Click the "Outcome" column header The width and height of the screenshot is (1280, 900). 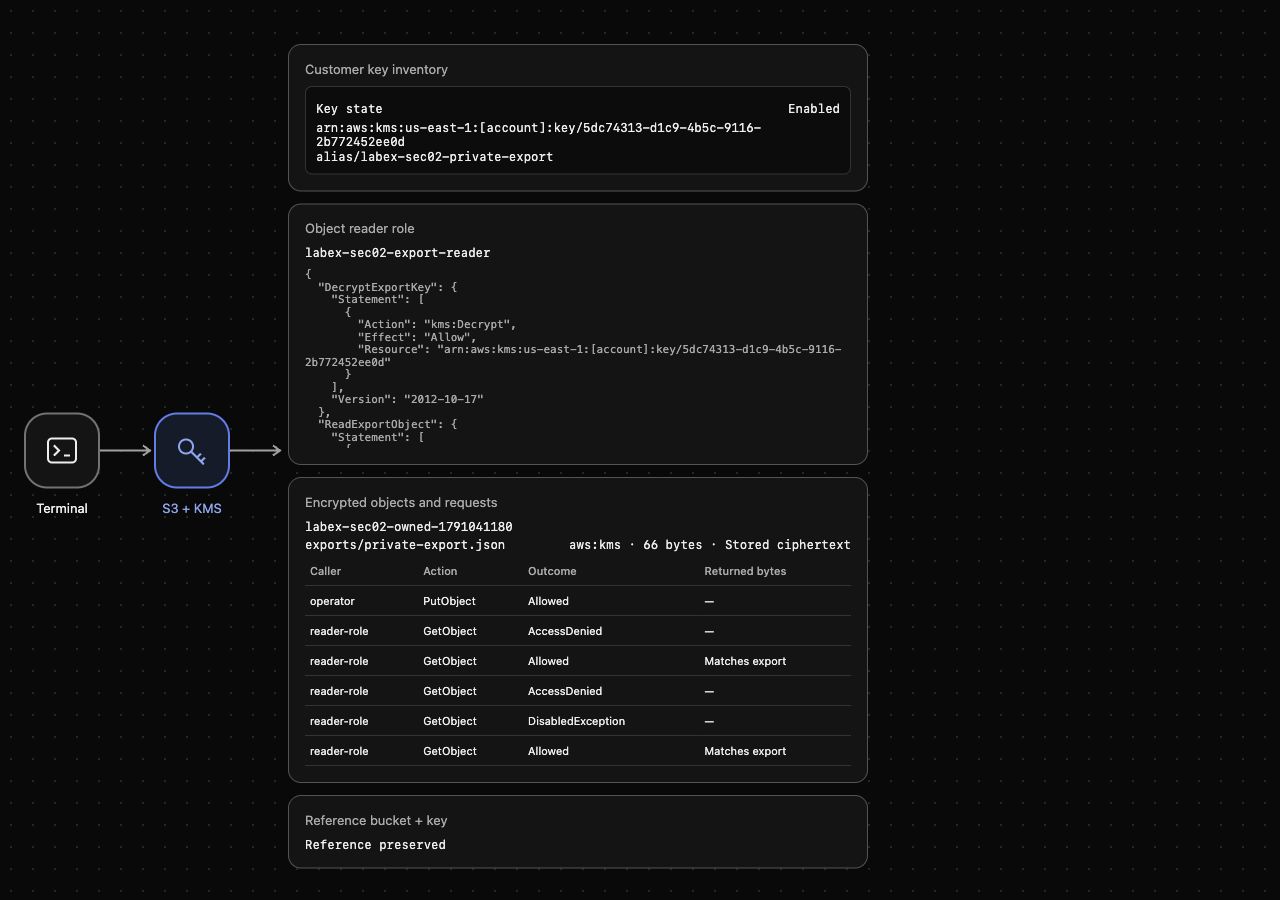(552, 571)
